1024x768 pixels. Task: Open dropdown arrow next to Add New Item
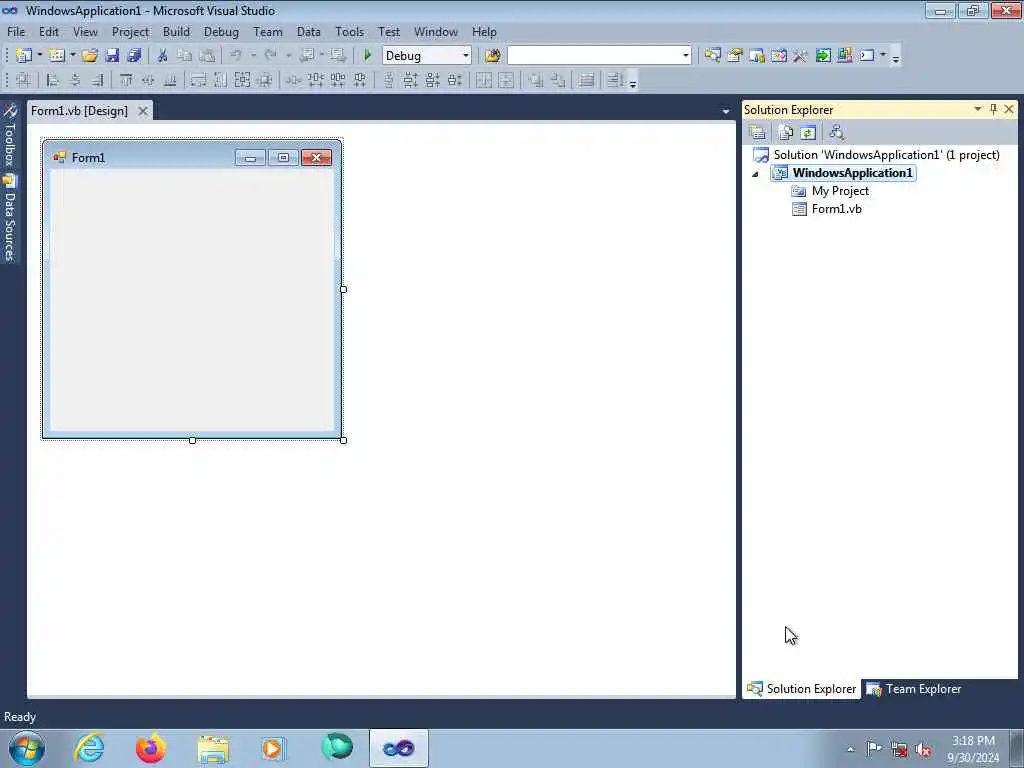[x=72, y=56]
